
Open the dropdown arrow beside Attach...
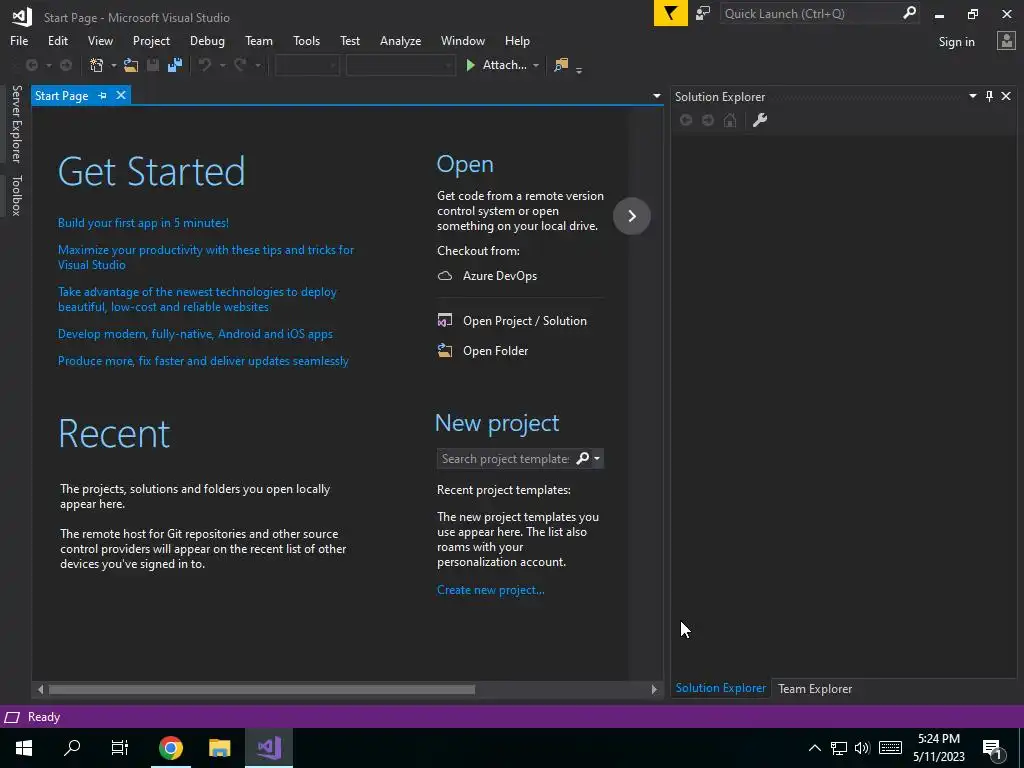tap(536, 65)
